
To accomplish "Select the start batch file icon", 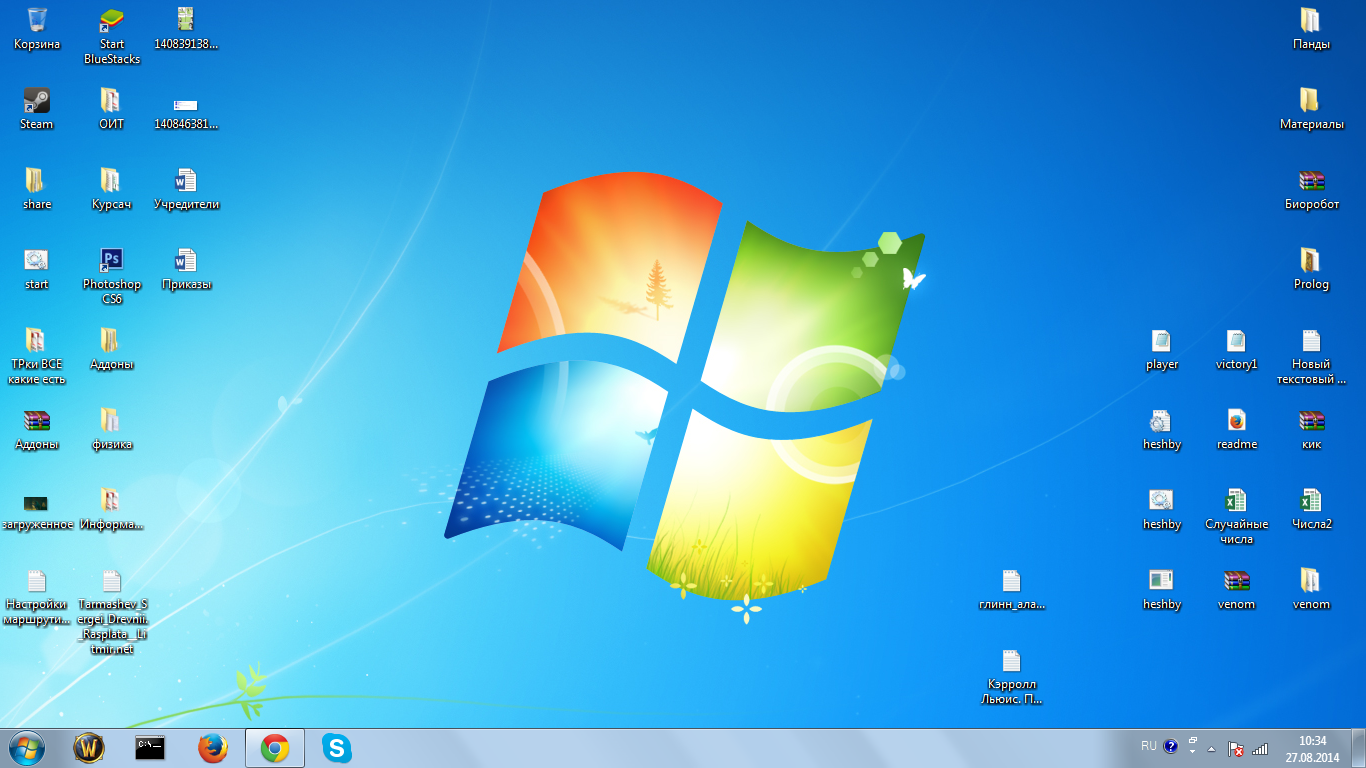I will [x=37, y=268].
